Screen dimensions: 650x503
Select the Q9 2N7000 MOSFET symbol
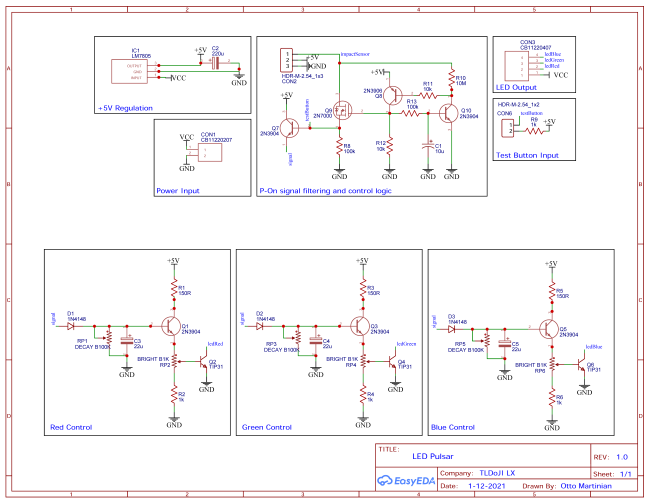click(340, 110)
